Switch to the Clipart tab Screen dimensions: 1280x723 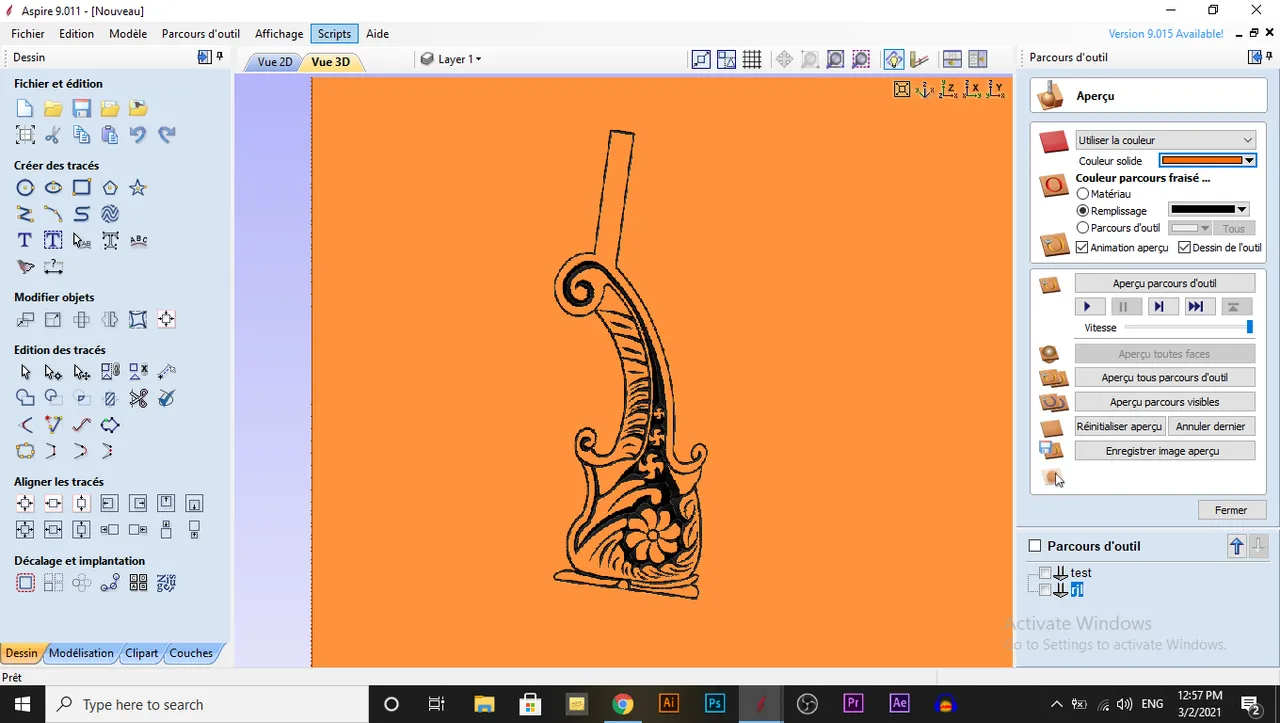pos(141,653)
